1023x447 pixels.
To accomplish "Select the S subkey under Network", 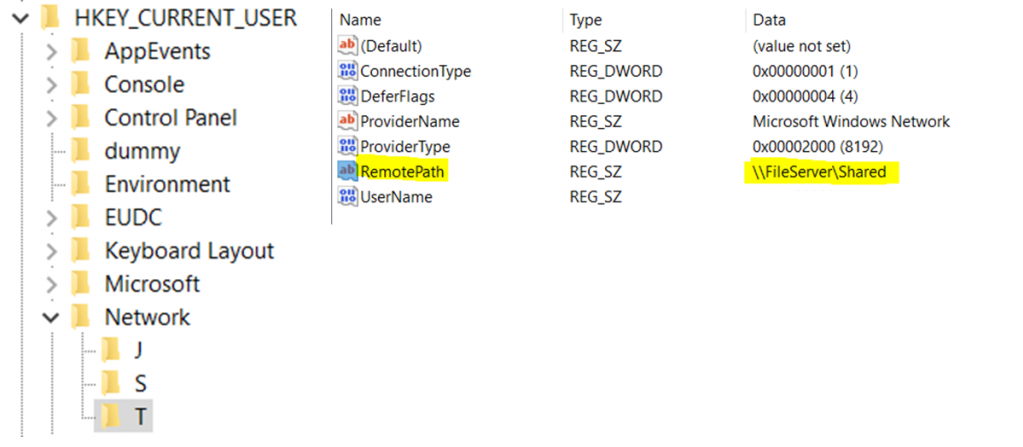I will [140, 383].
